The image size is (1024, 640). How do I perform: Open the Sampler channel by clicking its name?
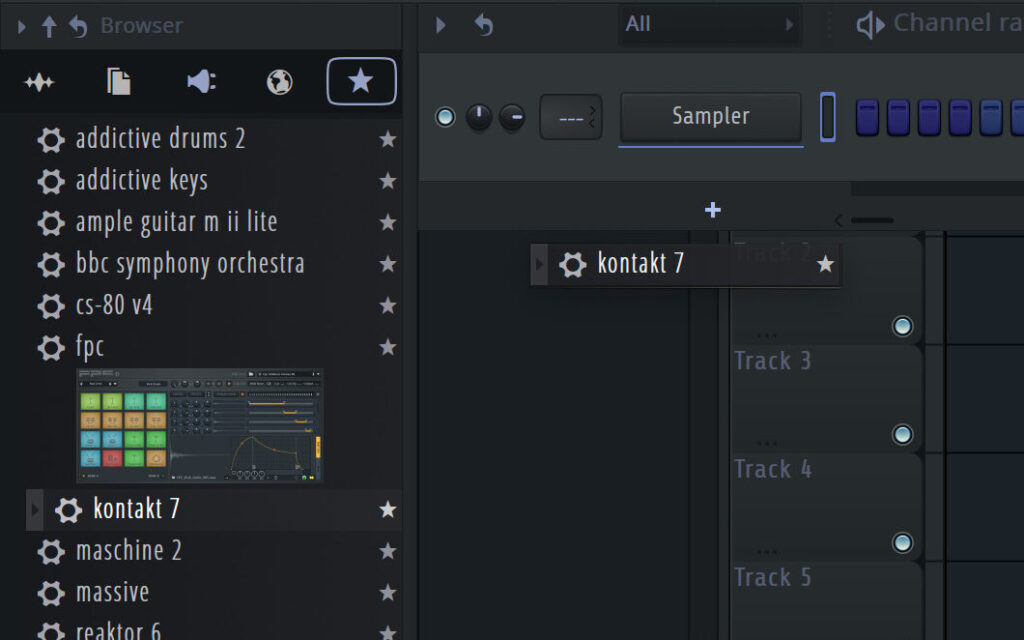coord(710,116)
